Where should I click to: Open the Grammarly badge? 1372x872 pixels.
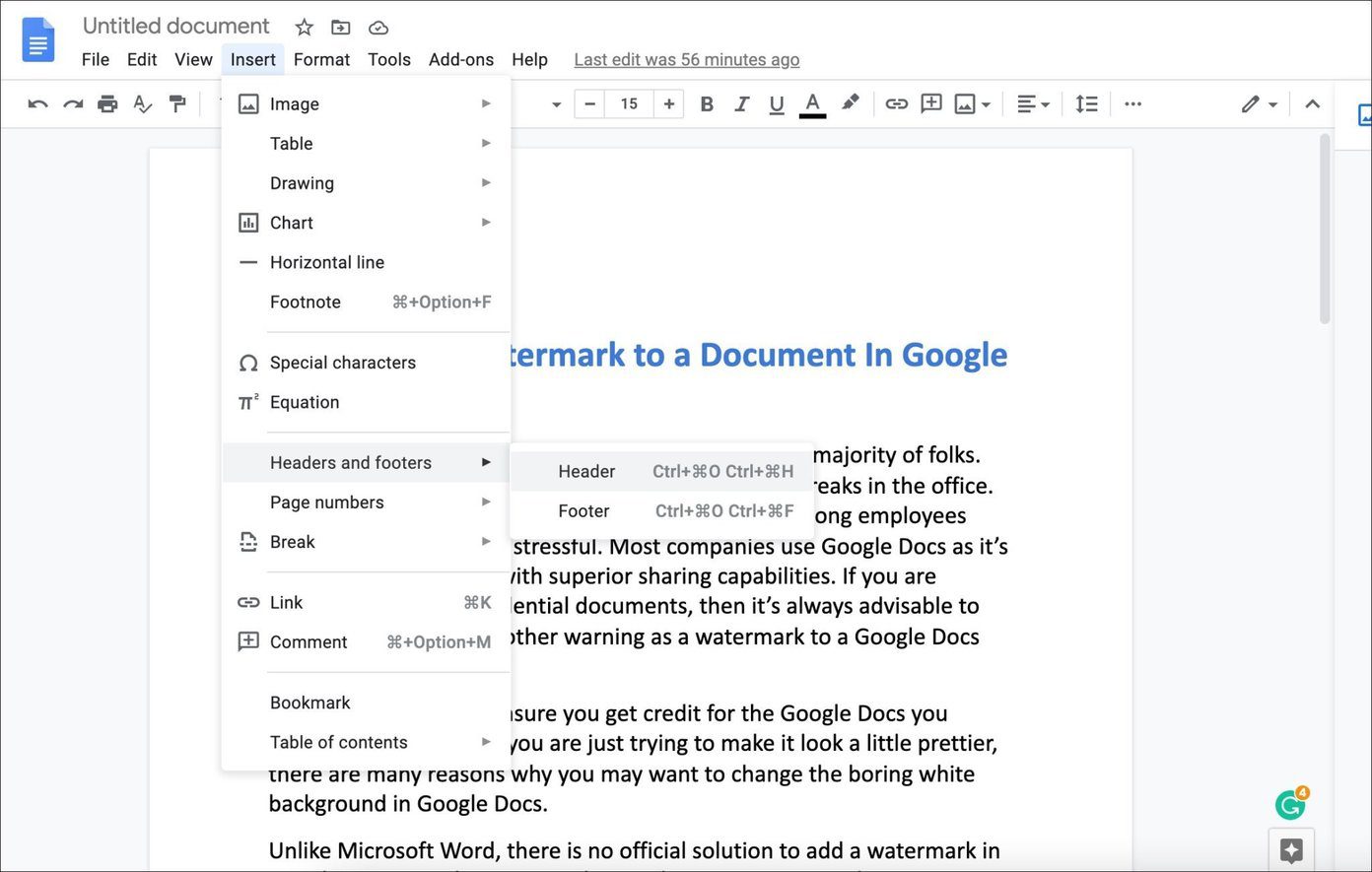click(1291, 804)
